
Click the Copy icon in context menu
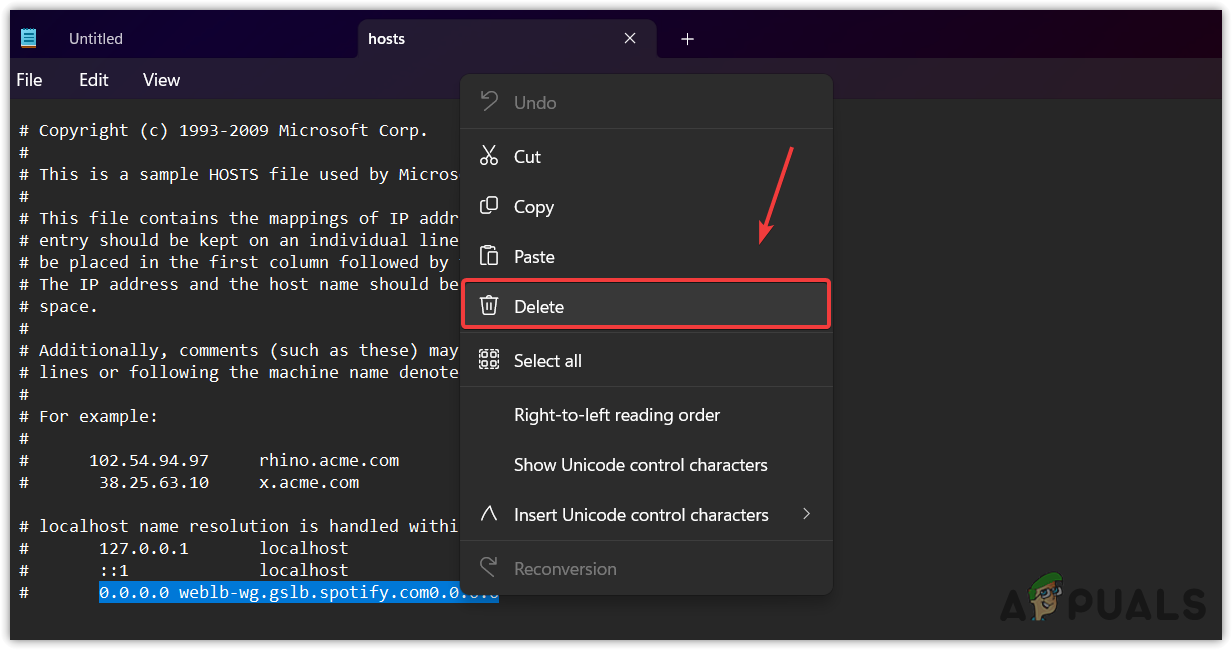coord(489,206)
